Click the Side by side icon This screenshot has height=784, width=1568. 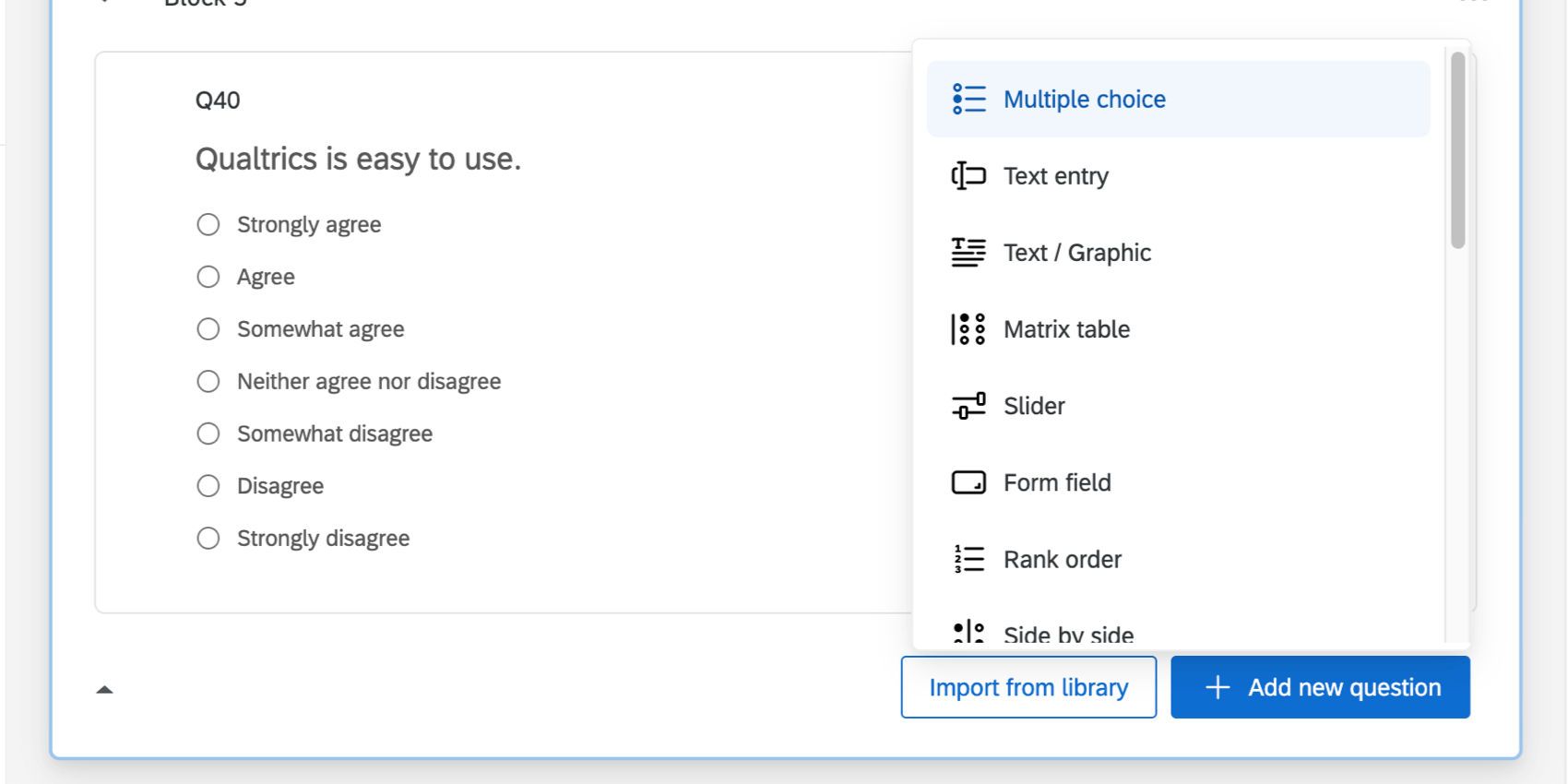(x=968, y=633)
